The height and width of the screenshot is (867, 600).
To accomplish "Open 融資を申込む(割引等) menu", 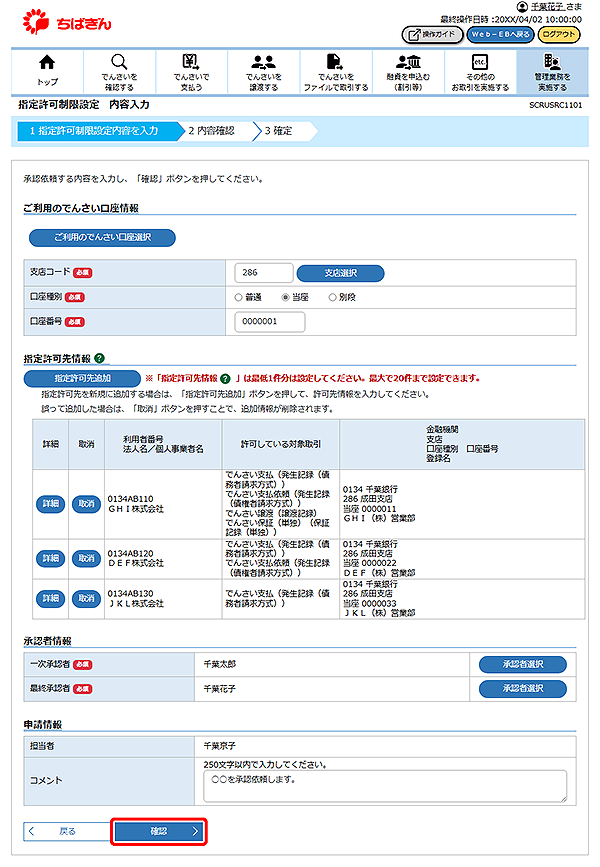I will pyautogui.click(x=408, y=72).
